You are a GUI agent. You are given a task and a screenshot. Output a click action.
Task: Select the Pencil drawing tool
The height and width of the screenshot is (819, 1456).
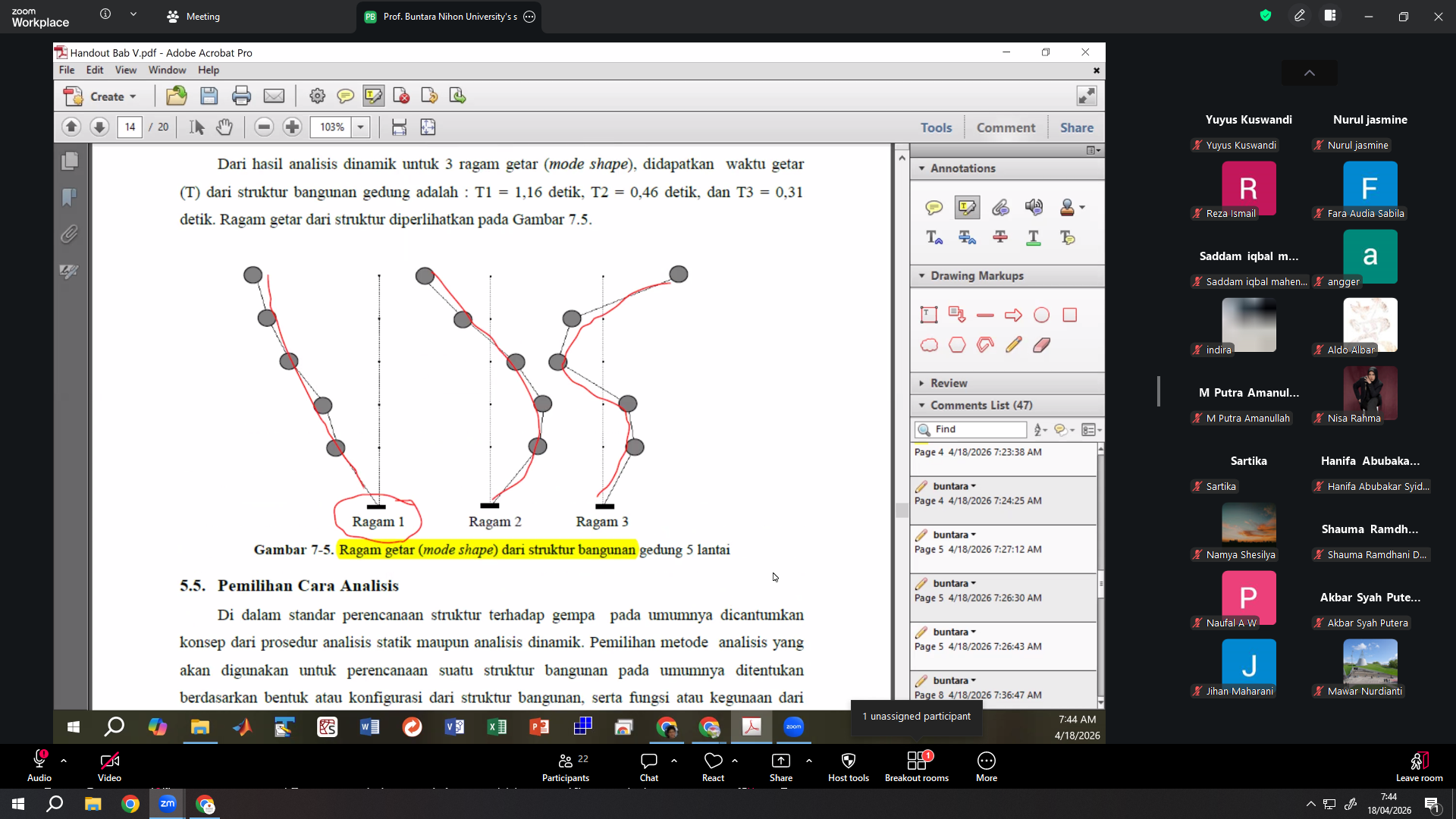pyautogui.click(x=1013, y=346)
